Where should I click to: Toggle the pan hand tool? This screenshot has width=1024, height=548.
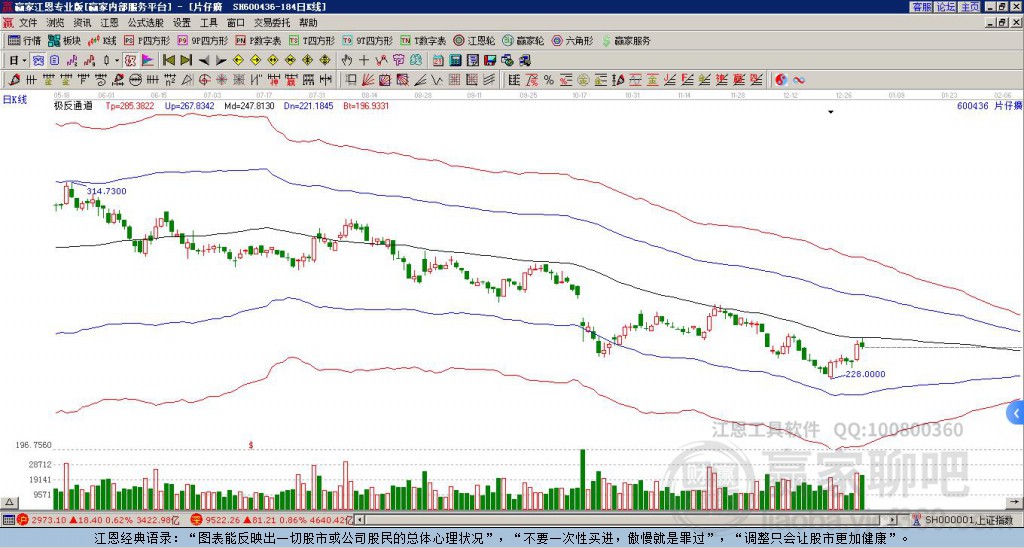pyautogui.click(x=347, y=60)
